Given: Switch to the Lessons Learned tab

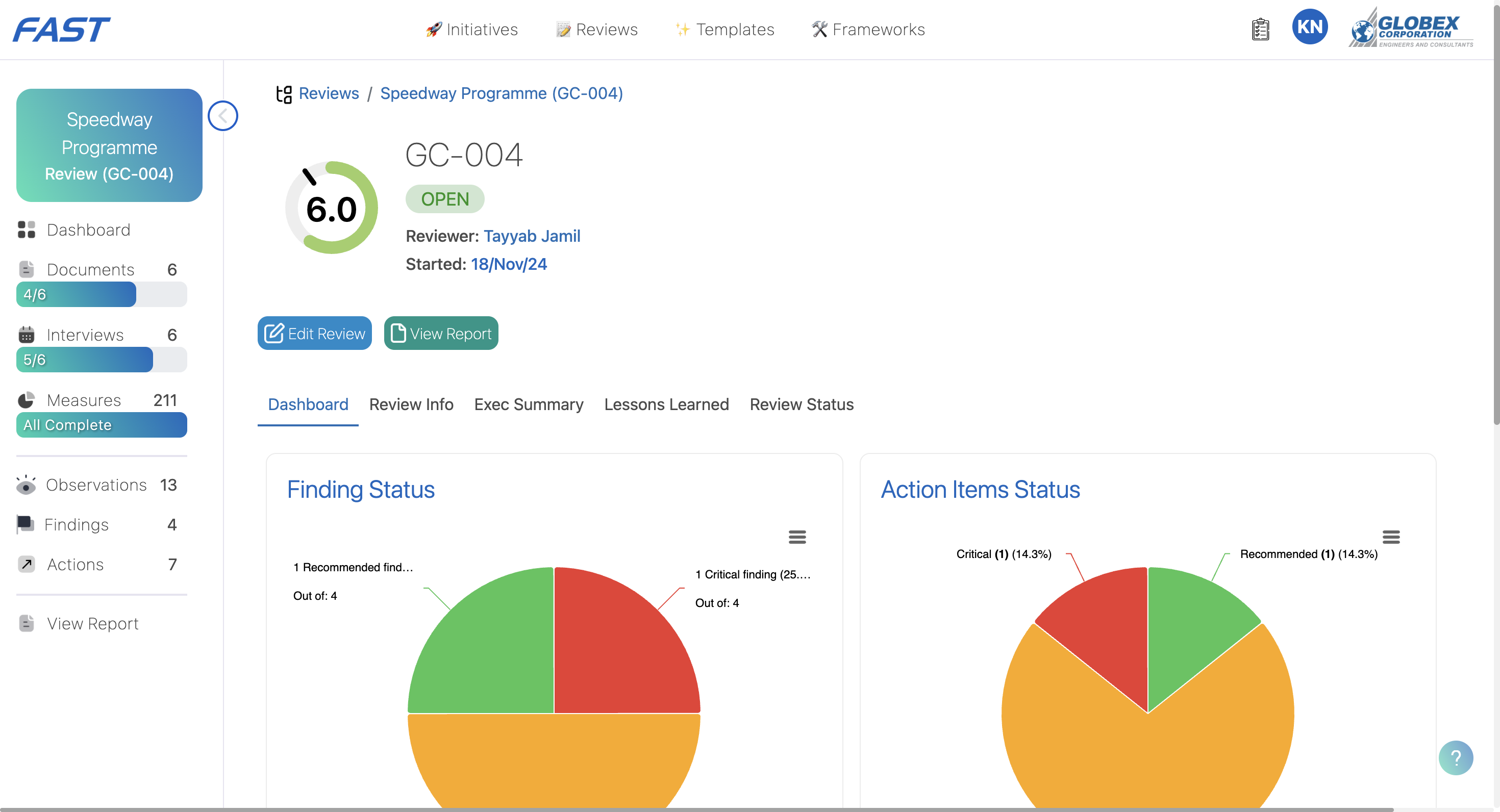Looking at the screenshot, I should click(666, 404).
